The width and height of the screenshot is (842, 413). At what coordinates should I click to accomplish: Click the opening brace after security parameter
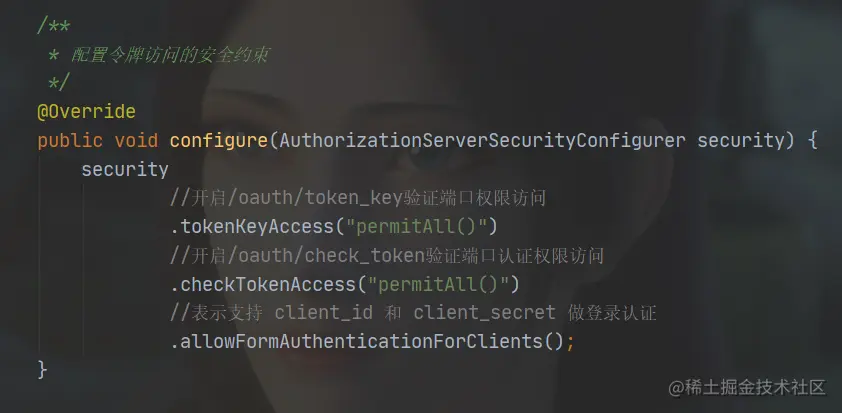pyautogui.click(x=812, y=141)
